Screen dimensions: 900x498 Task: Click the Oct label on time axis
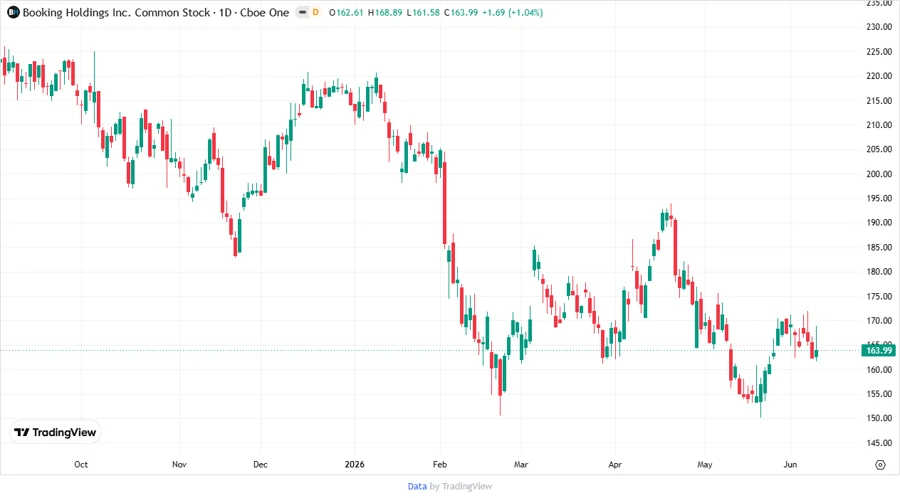tap(81, 465)
